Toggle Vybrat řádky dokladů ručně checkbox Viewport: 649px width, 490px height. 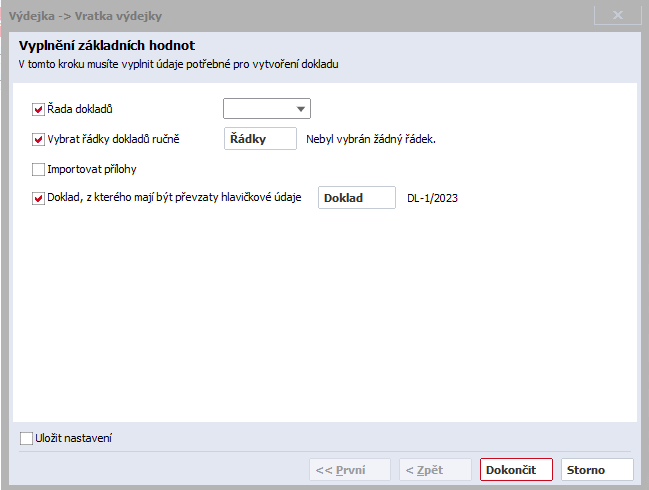[38, 139]
